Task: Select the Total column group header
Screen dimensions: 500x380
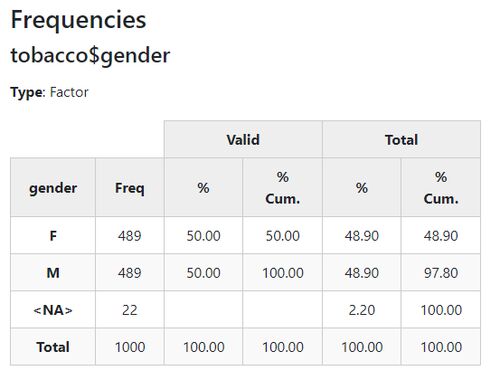Action: point(401,139)
